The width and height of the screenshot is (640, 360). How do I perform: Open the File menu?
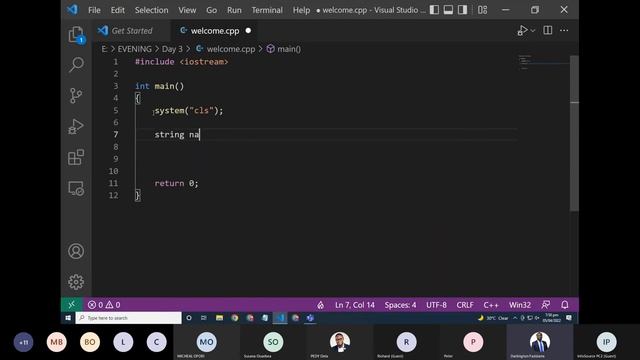[x=94, y=10]
